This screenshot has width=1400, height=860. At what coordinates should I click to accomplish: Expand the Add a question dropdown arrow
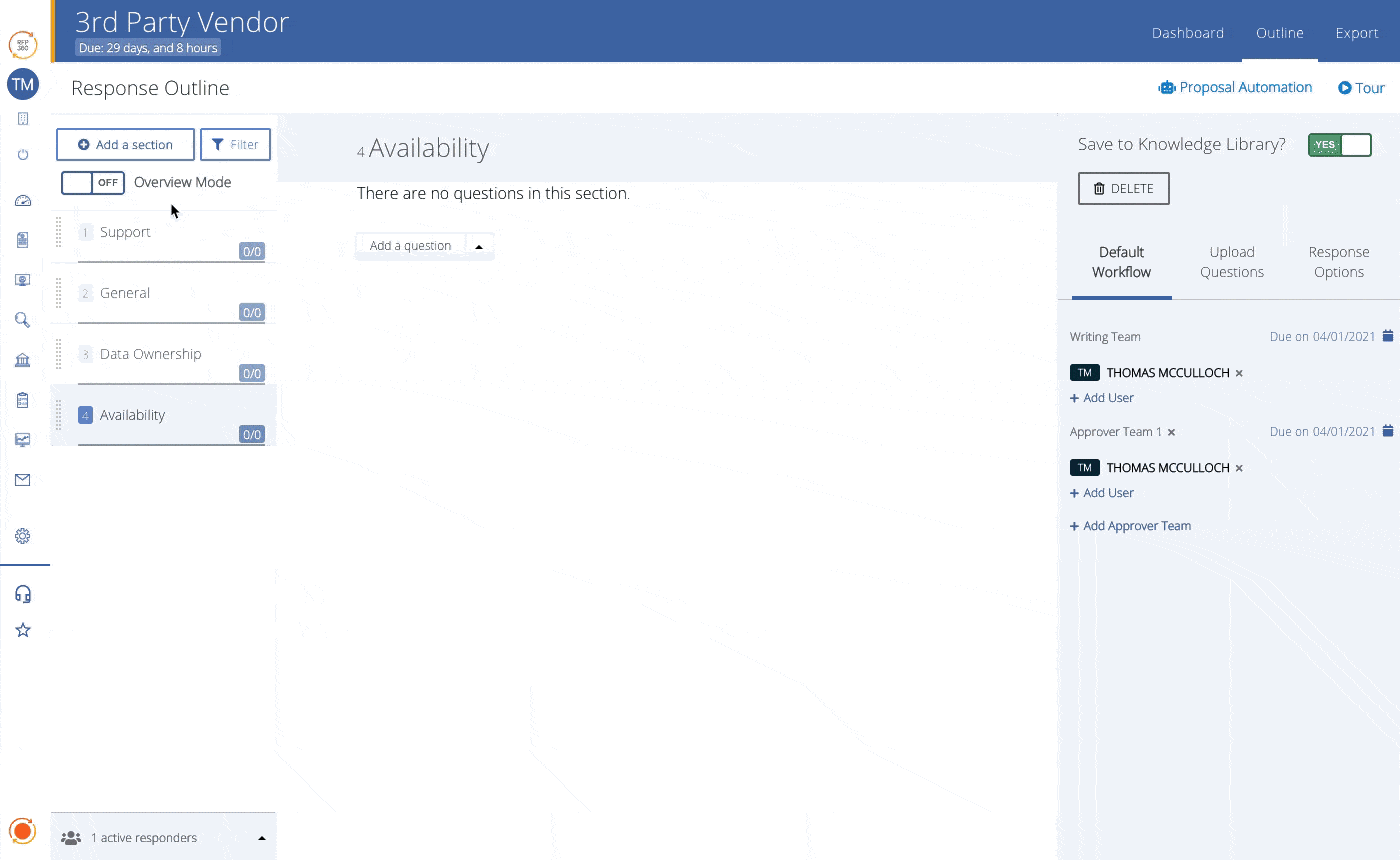pyautogui.click(x=479, y=246)
